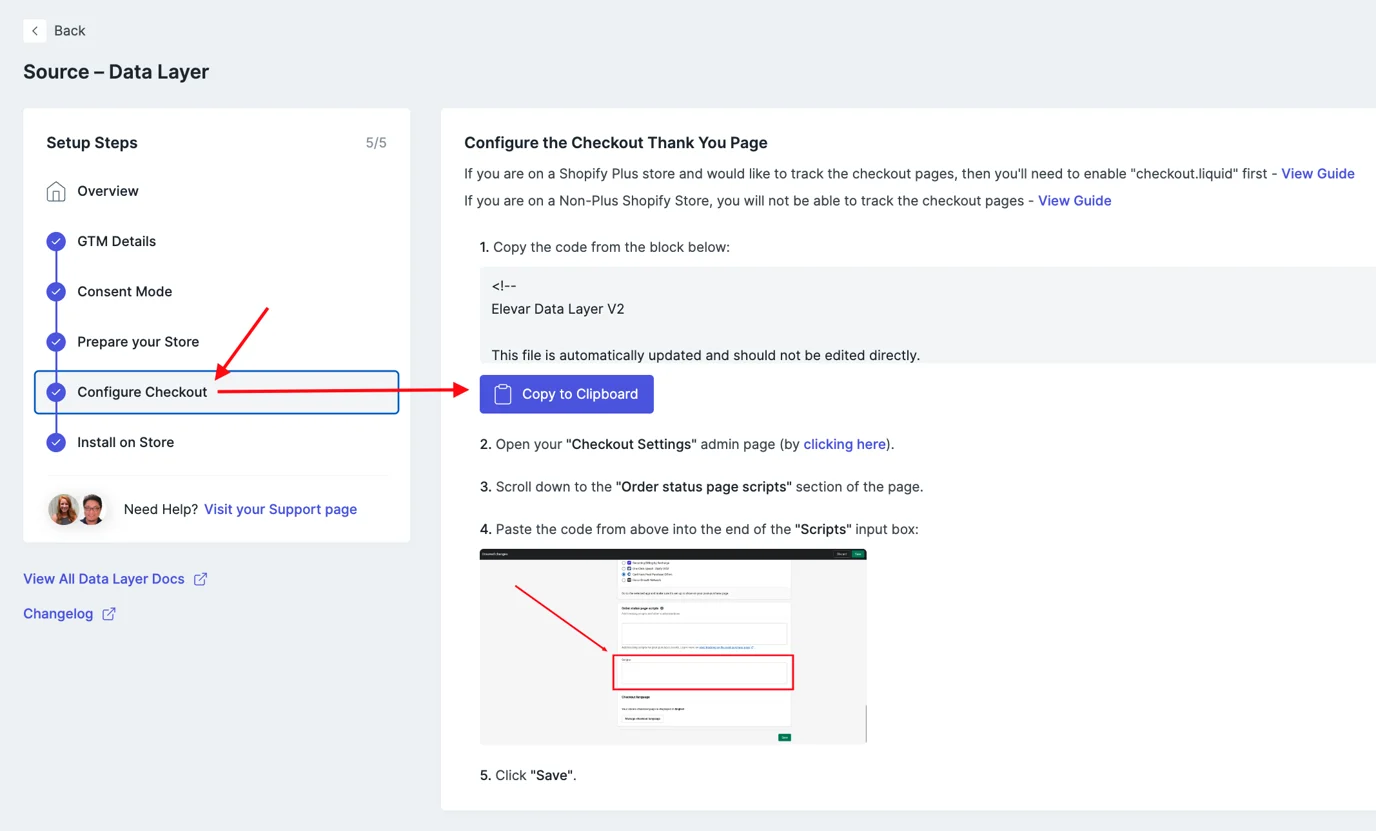Open View Guide link for Shopify Plus stores
The image size is (1376, 831).
tap(1318, 174)
